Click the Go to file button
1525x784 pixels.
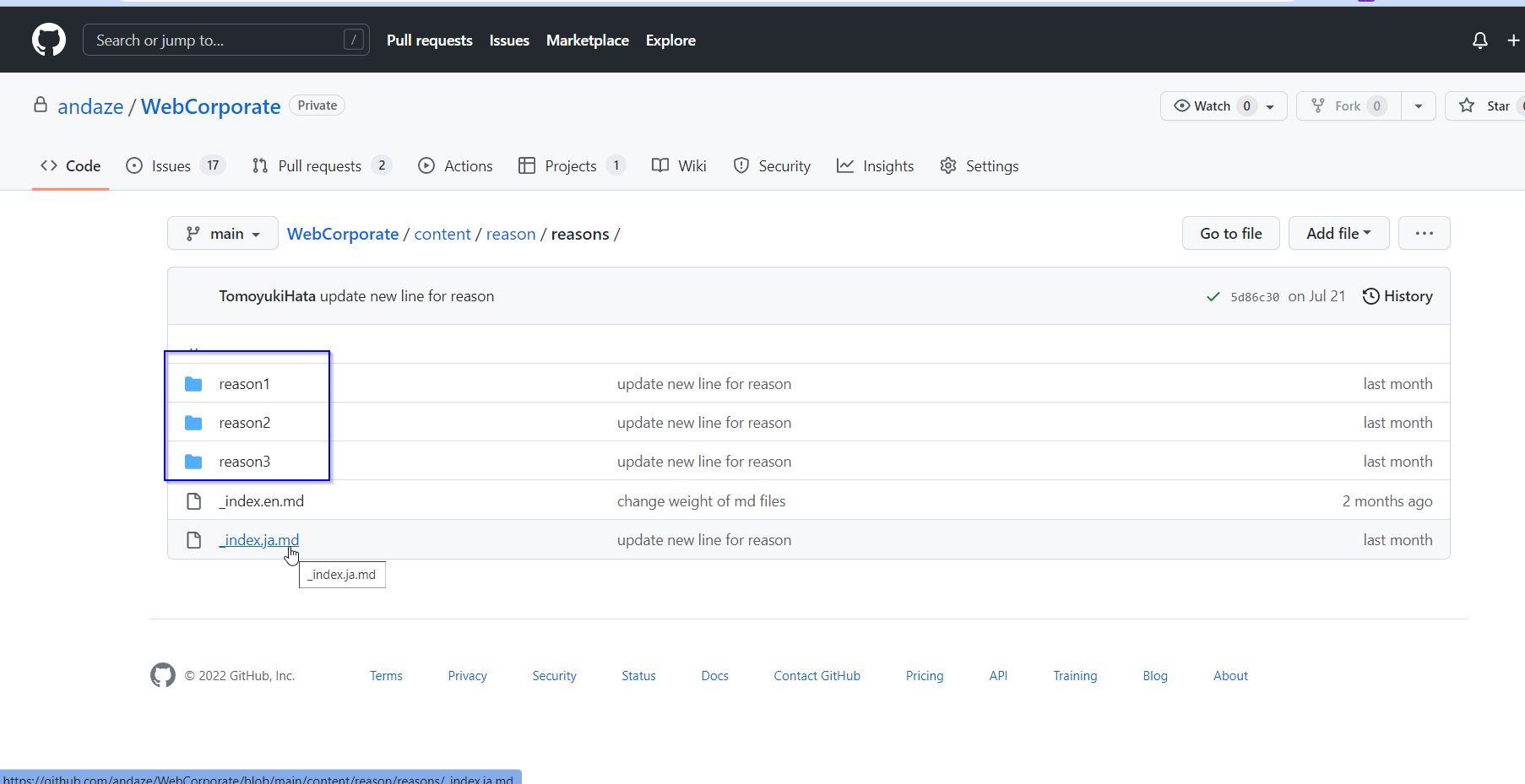(1230, 233)
